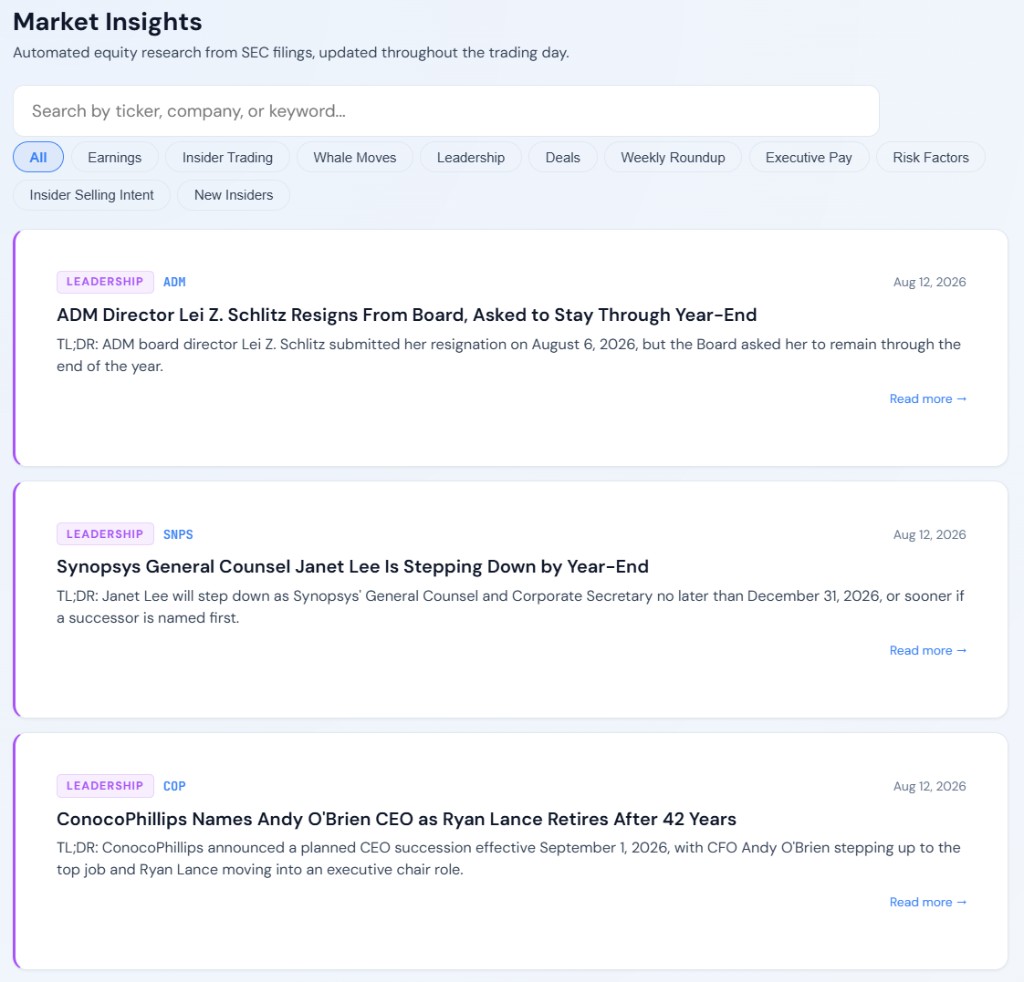This screenshot has width=1024, height=982.
Task: Click the Aug 12, 2026 date on the ADM card
Action: point(929,282)
